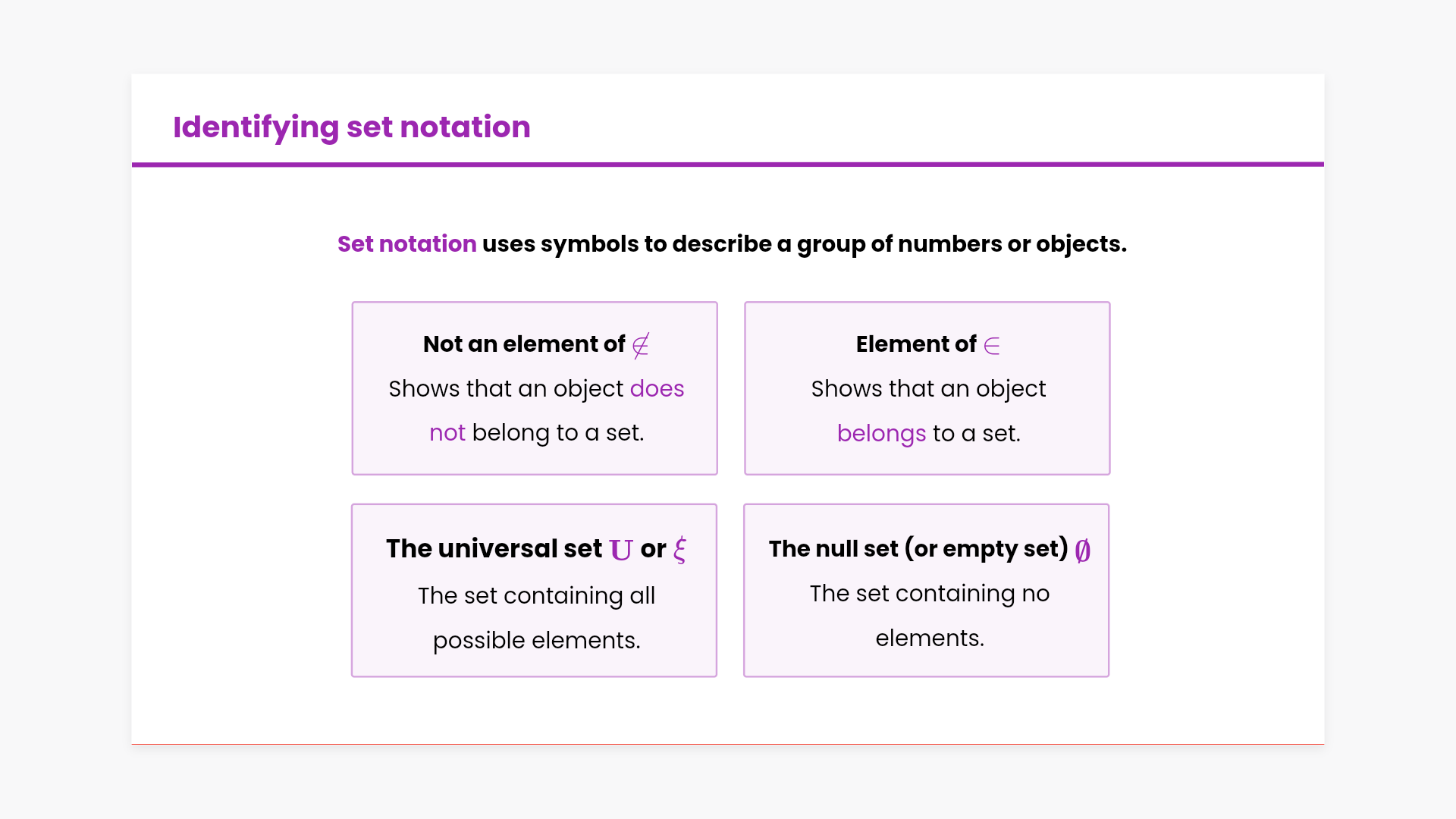Click the purple word 'does'
Viewport: 1456px width, 819px height.
pyautogui.click(x=657, y=388)
